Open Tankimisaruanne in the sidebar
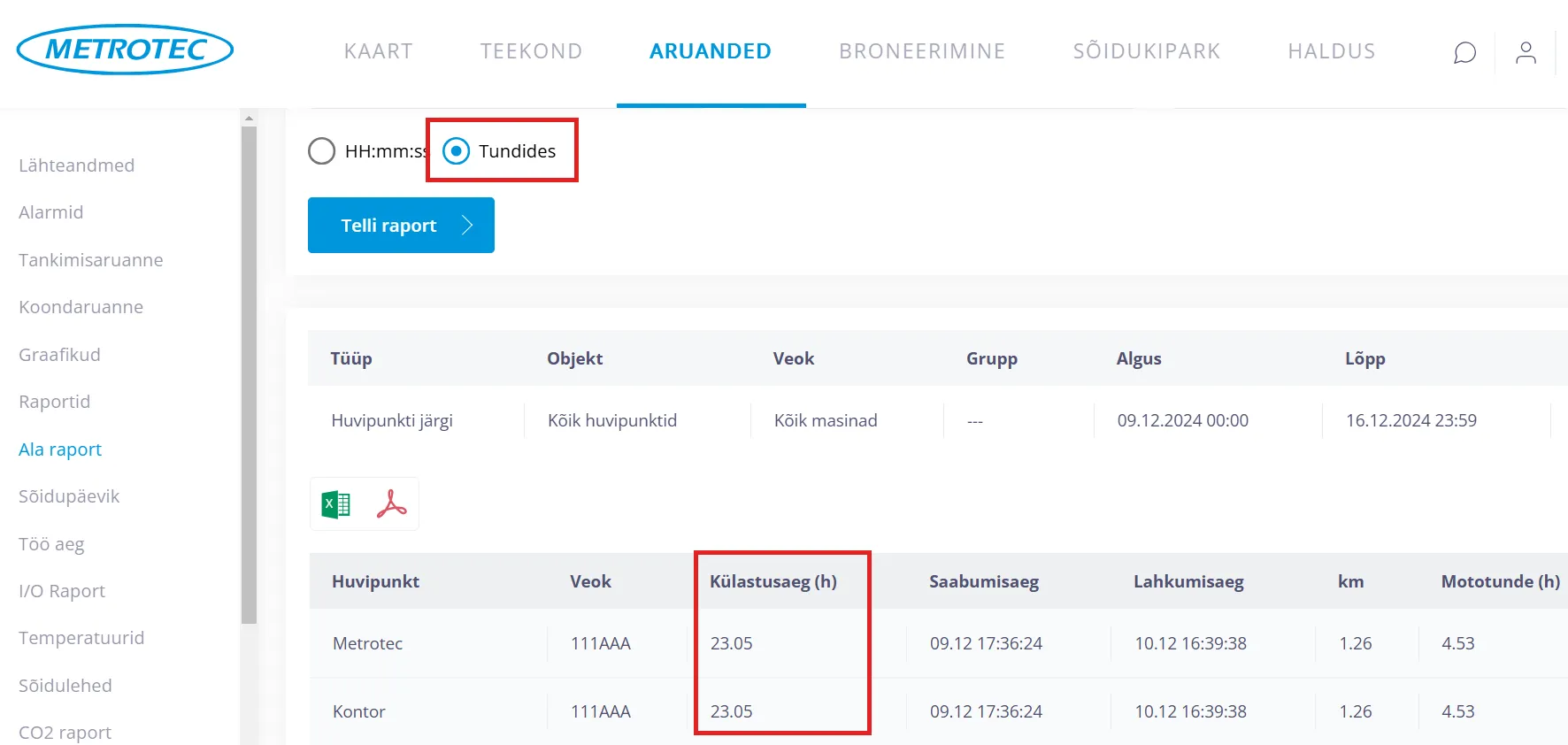This screenshot has height=745, width=1568. pyautogui.click(x=90, y=260)
